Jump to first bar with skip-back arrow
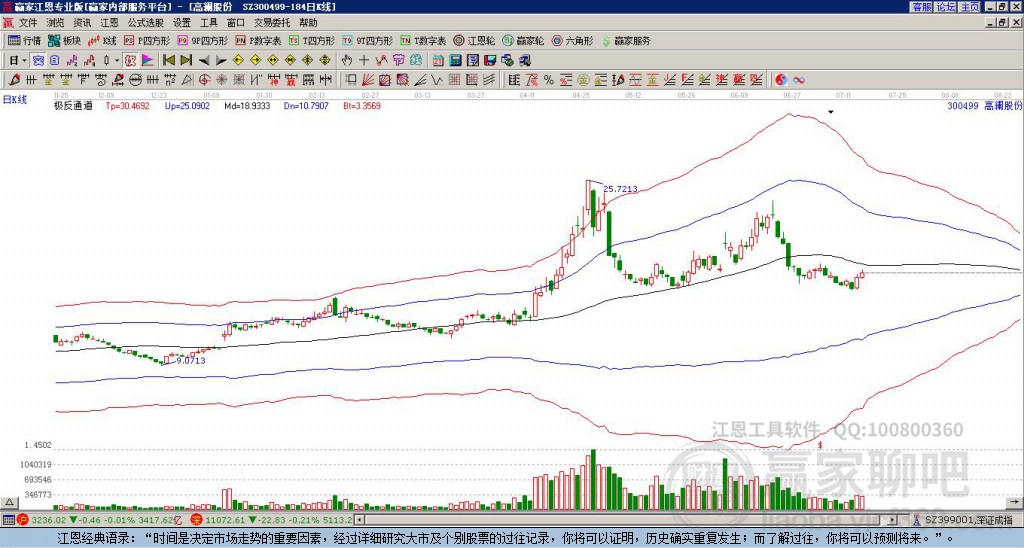Image resolution: width=1024 pixels, height=548 pixels. click(x=168, y=60)
